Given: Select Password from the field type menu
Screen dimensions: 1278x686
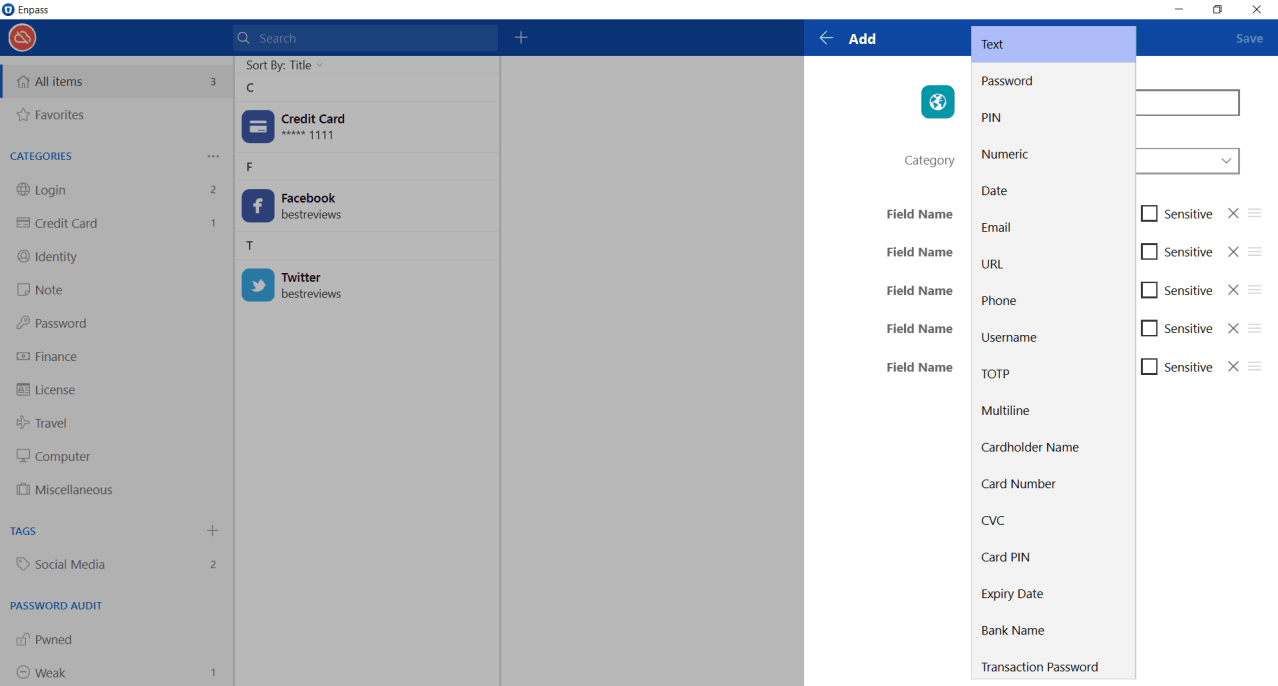Looking at the screenshot, I should pyautogui.click(x=1005, y=80).
